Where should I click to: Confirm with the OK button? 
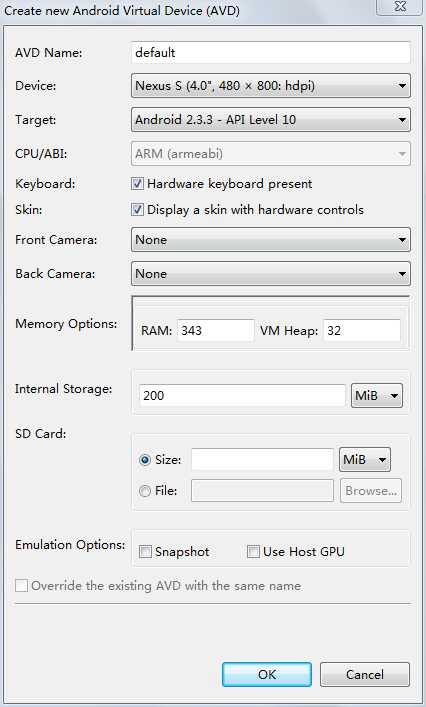tap(267, 675)
